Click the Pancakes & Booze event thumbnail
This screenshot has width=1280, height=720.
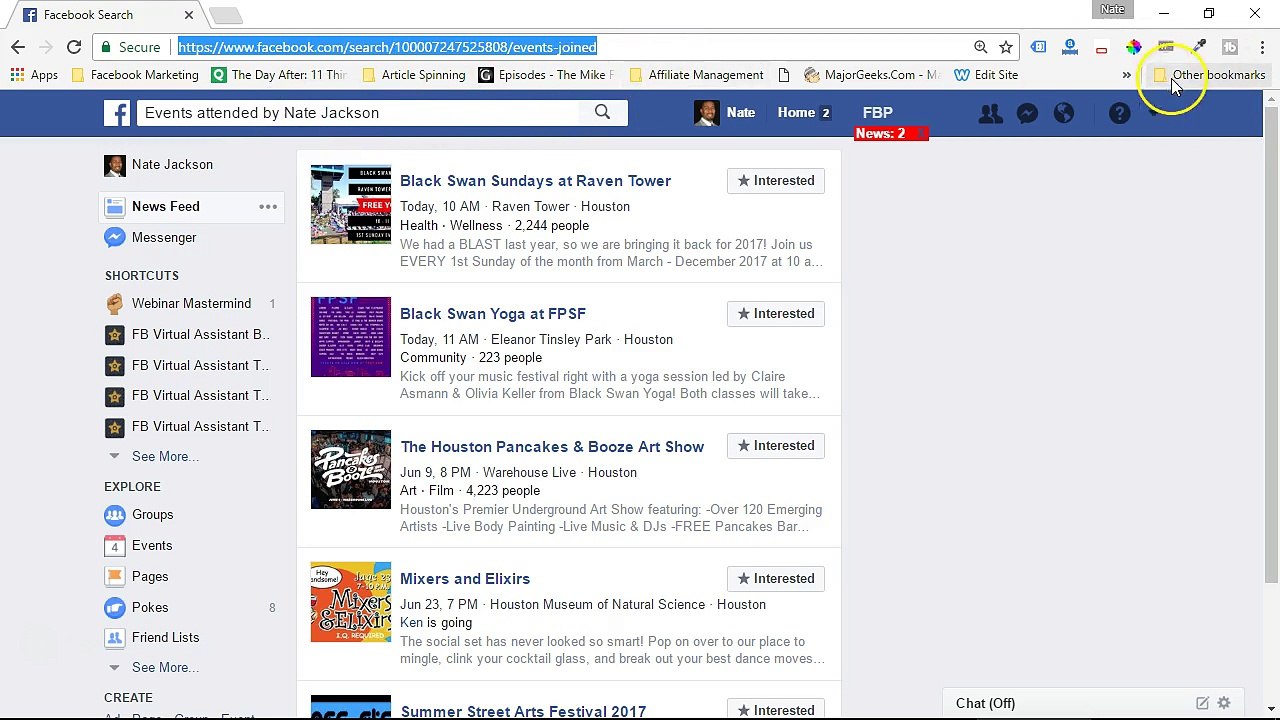click(351, 469)
